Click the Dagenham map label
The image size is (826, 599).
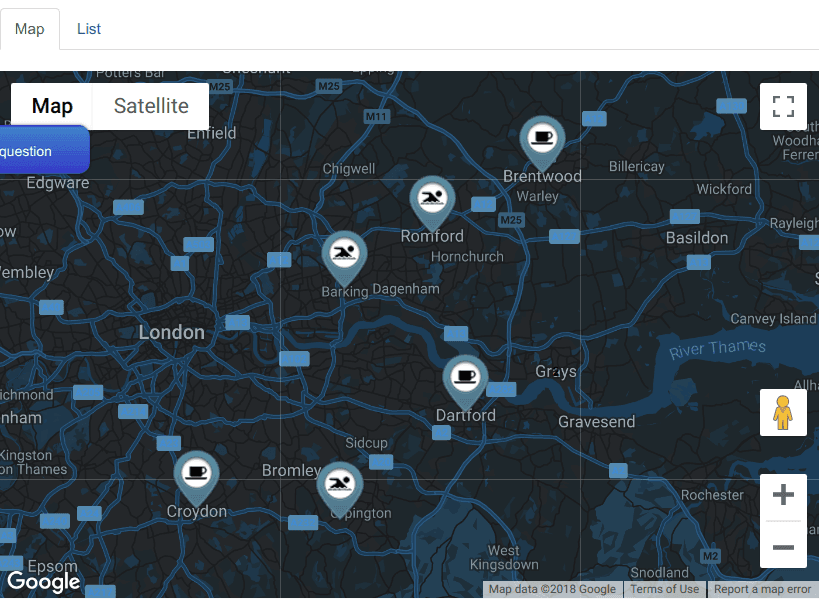click(x=406, y=289)
